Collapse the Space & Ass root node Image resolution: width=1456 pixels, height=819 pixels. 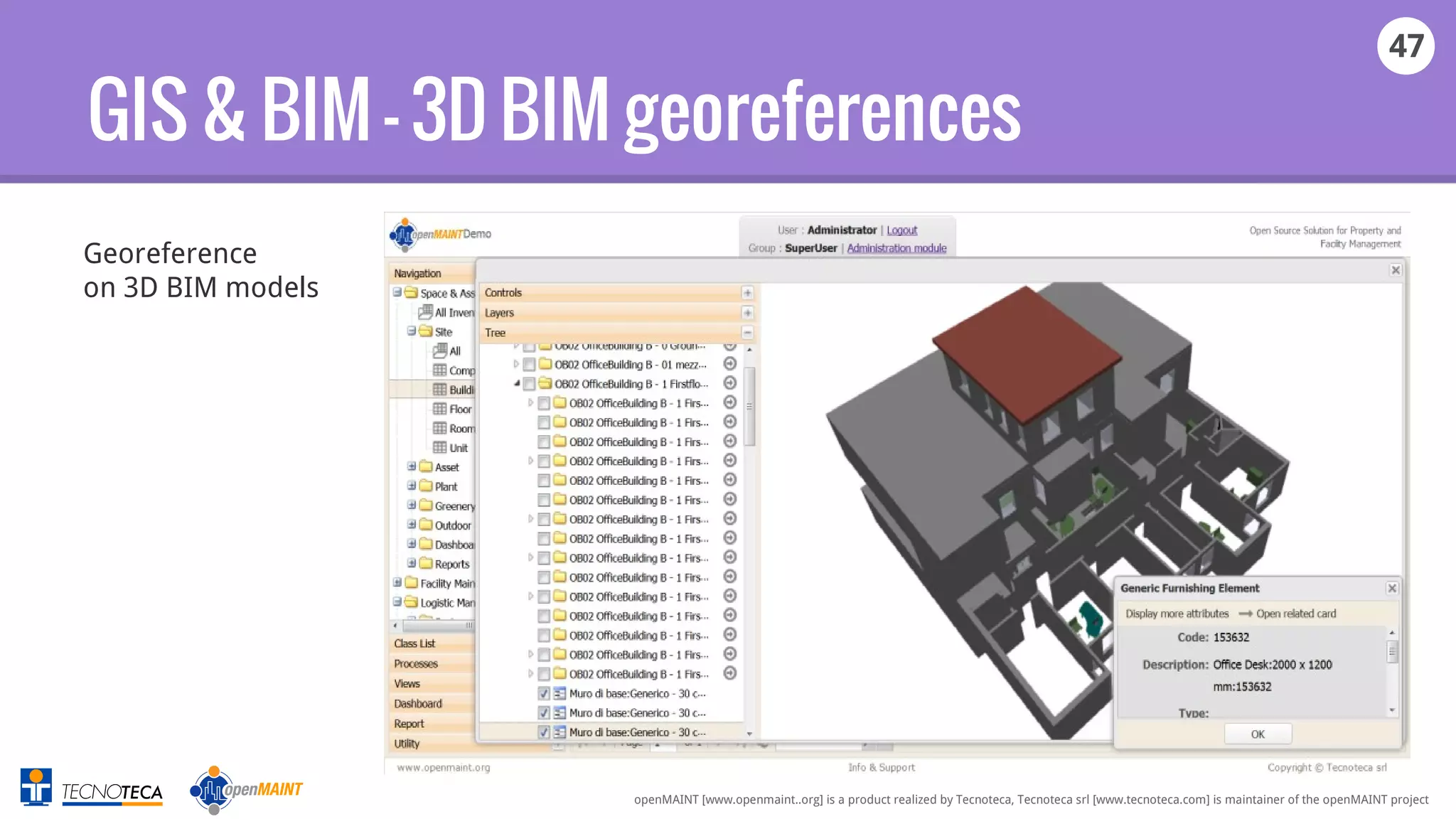[x=397, y=292]
